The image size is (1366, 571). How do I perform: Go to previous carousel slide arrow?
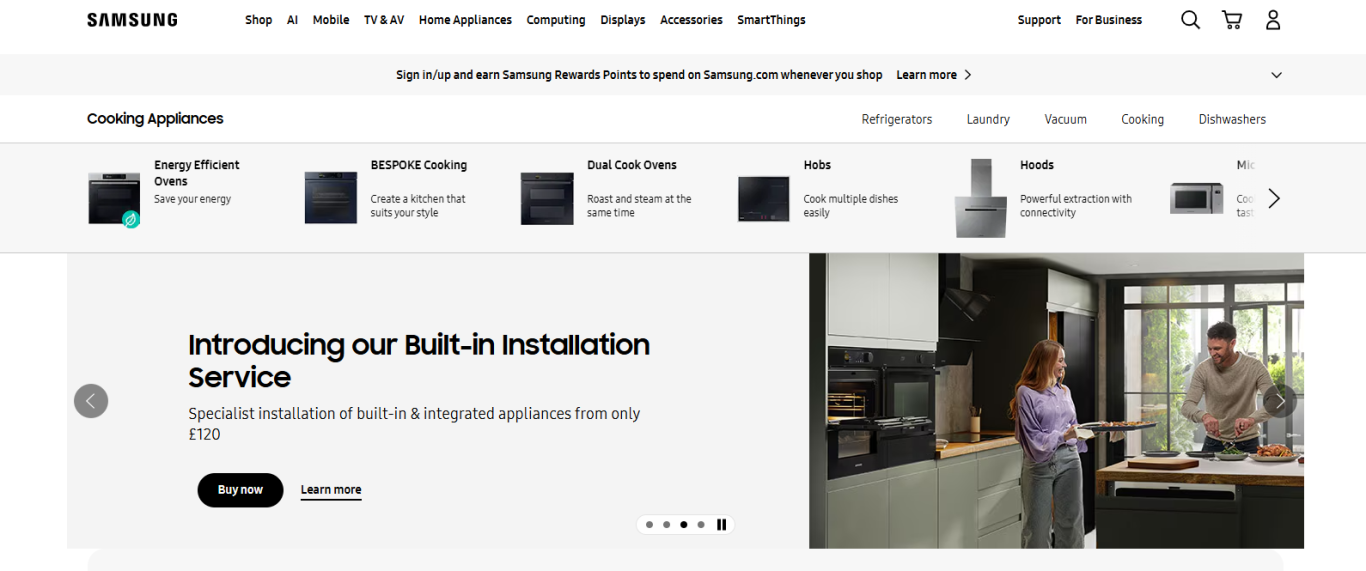click(91, 401)
